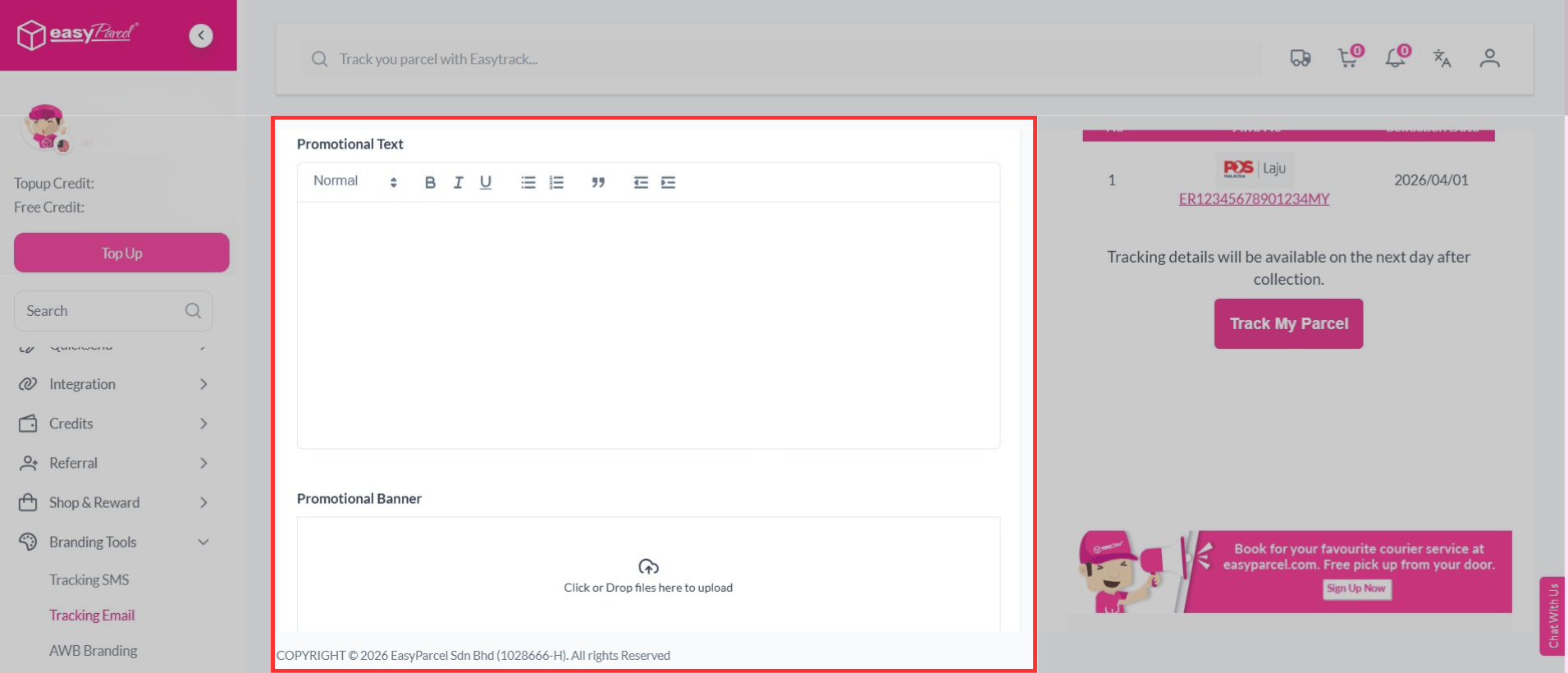This screenshot has width=1568, height=673.
Task: Toggle bold formatting in the editor
Action: (429, 182)
